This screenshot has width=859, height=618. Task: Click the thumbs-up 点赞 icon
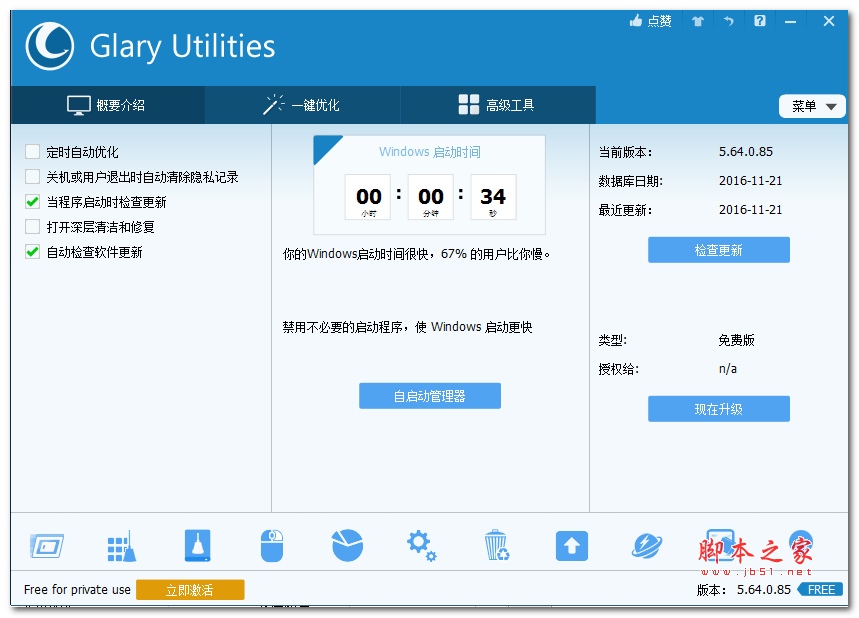click(x=636, y=21)
